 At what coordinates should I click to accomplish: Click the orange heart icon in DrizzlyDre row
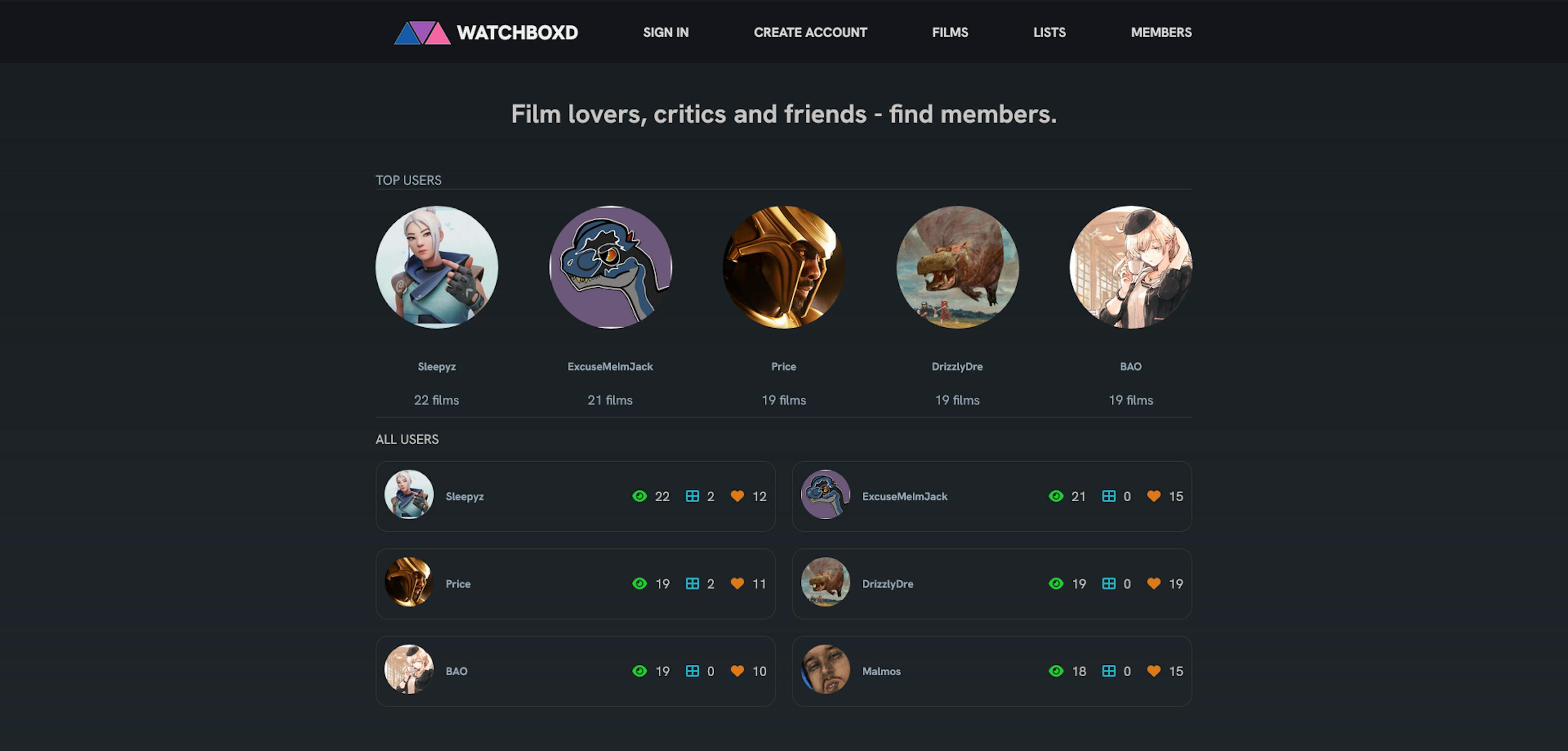(x=1154, y=583)
